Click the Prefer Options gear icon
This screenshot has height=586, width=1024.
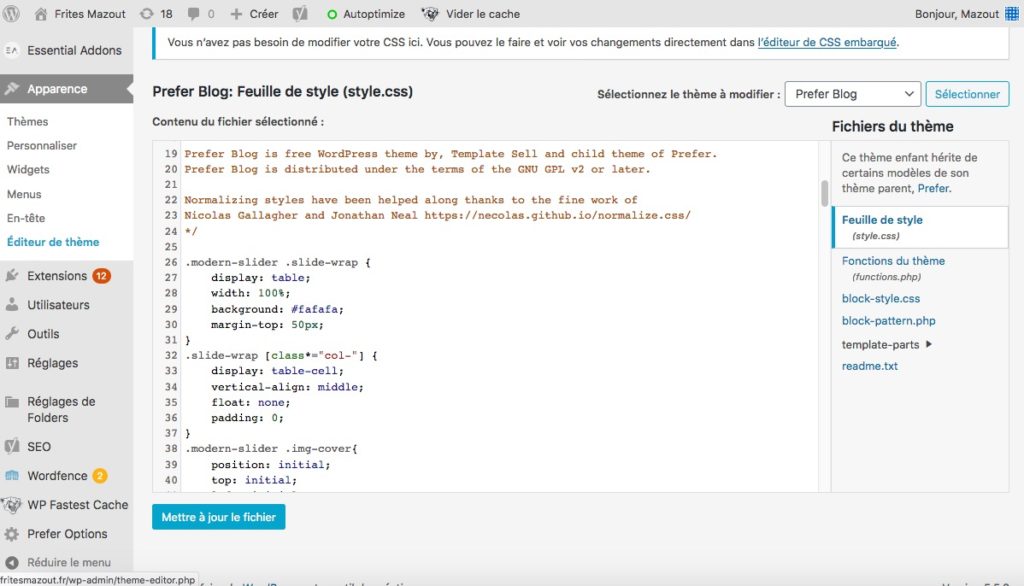[x=12, y=534]
